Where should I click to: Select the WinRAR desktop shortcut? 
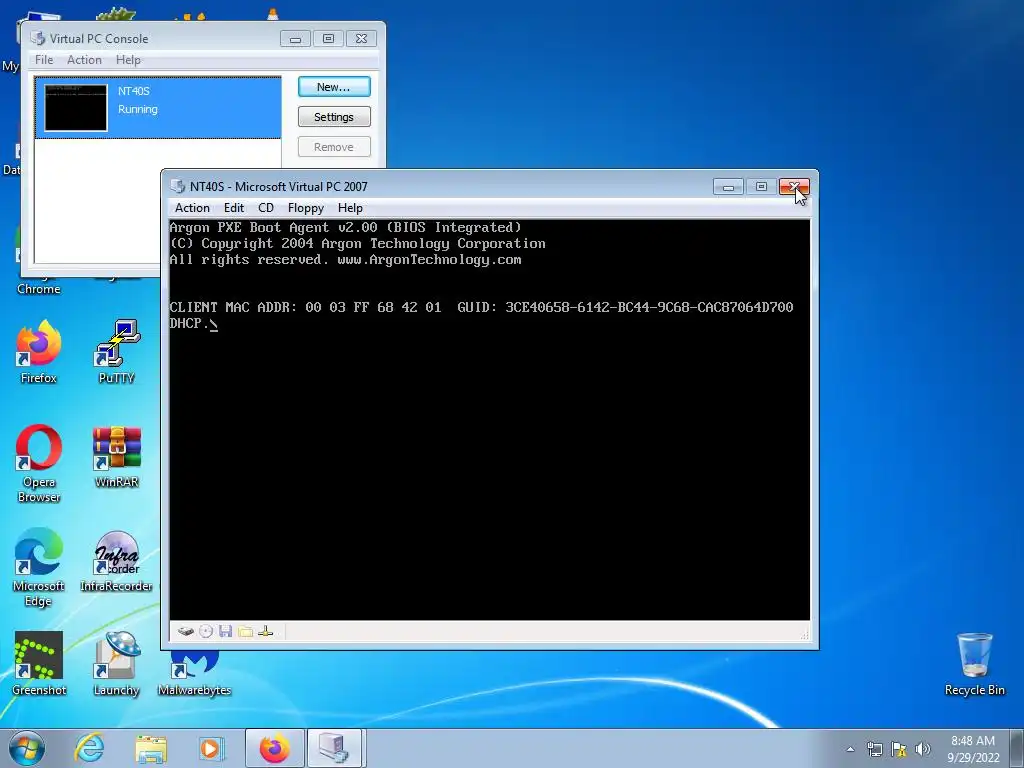(x=116, y=457)
